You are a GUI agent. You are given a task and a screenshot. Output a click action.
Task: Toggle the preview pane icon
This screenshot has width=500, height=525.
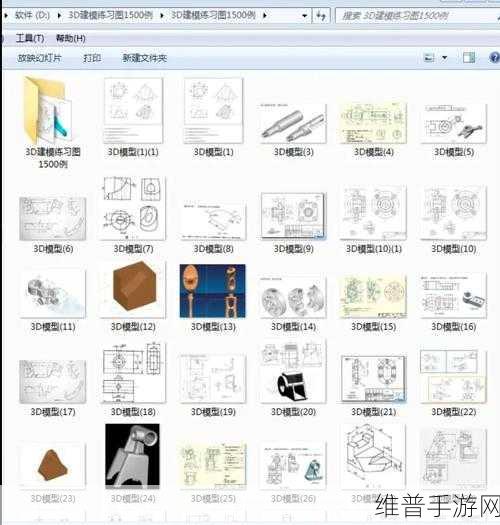pos(469,58)
